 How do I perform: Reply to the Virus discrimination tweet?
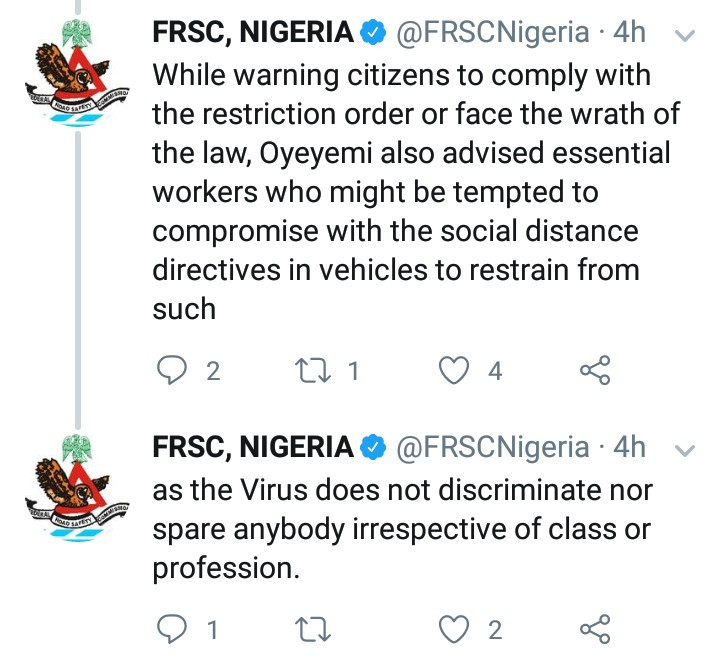coord(172,629)
